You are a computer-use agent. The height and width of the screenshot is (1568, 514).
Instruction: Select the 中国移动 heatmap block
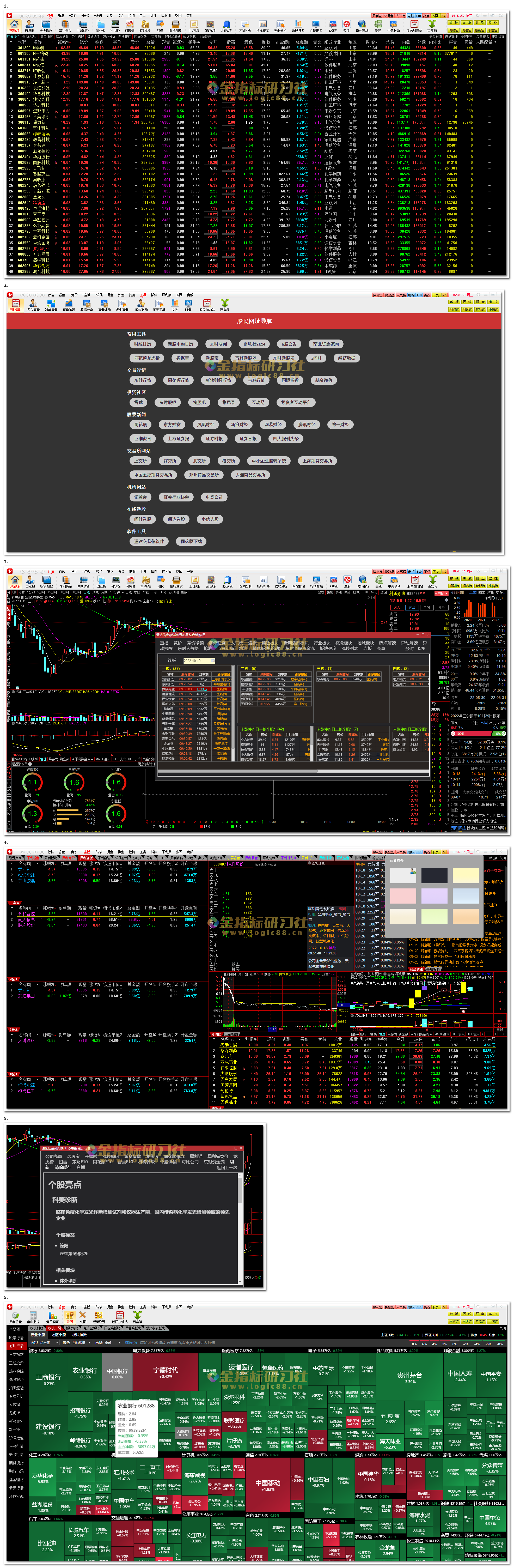[x=268, y=1485]
